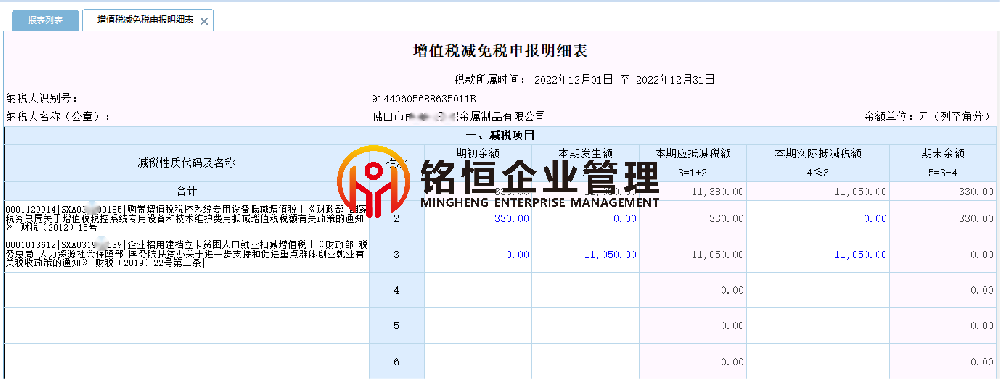Click the empty 本期发生额 input in row 4

click(x=585, y=290)
